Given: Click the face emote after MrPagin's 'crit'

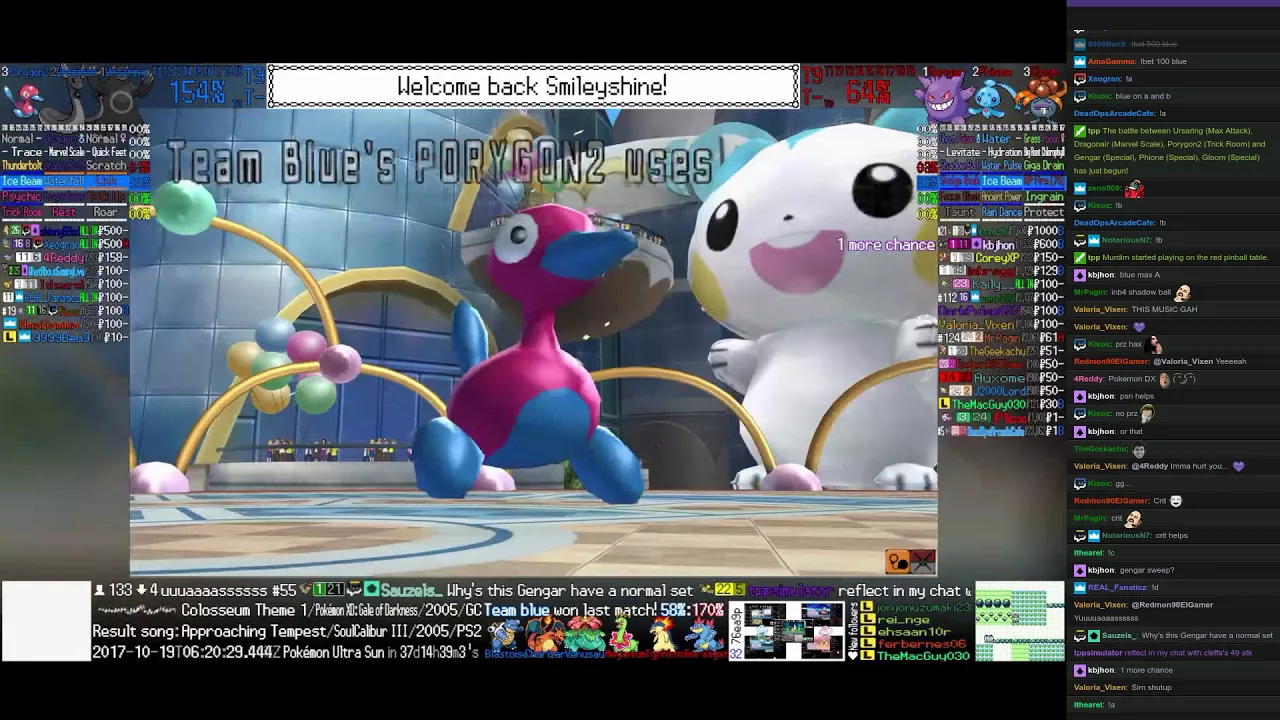Looking at the screenshot, I should click(1133, 518).
